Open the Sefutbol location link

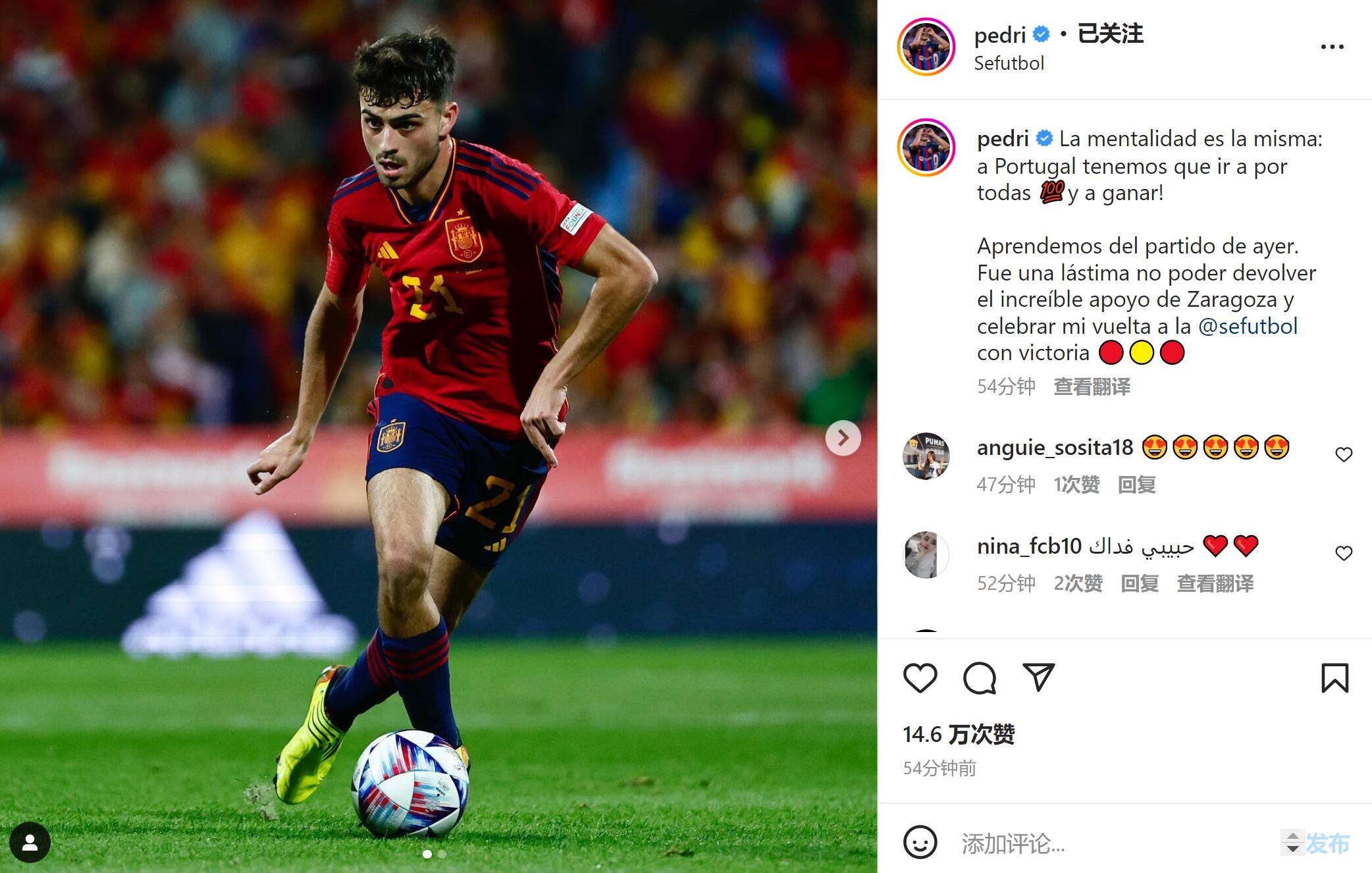click(1009, 63)
